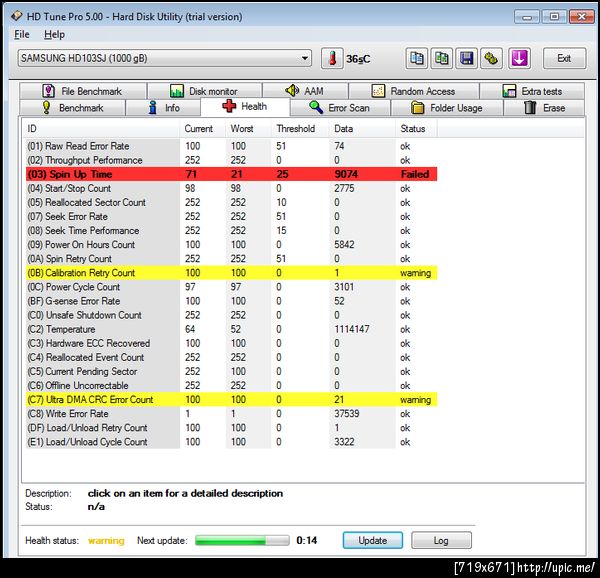
Task: Select the Offline Uncorrectable row
Action: (232, 386)
